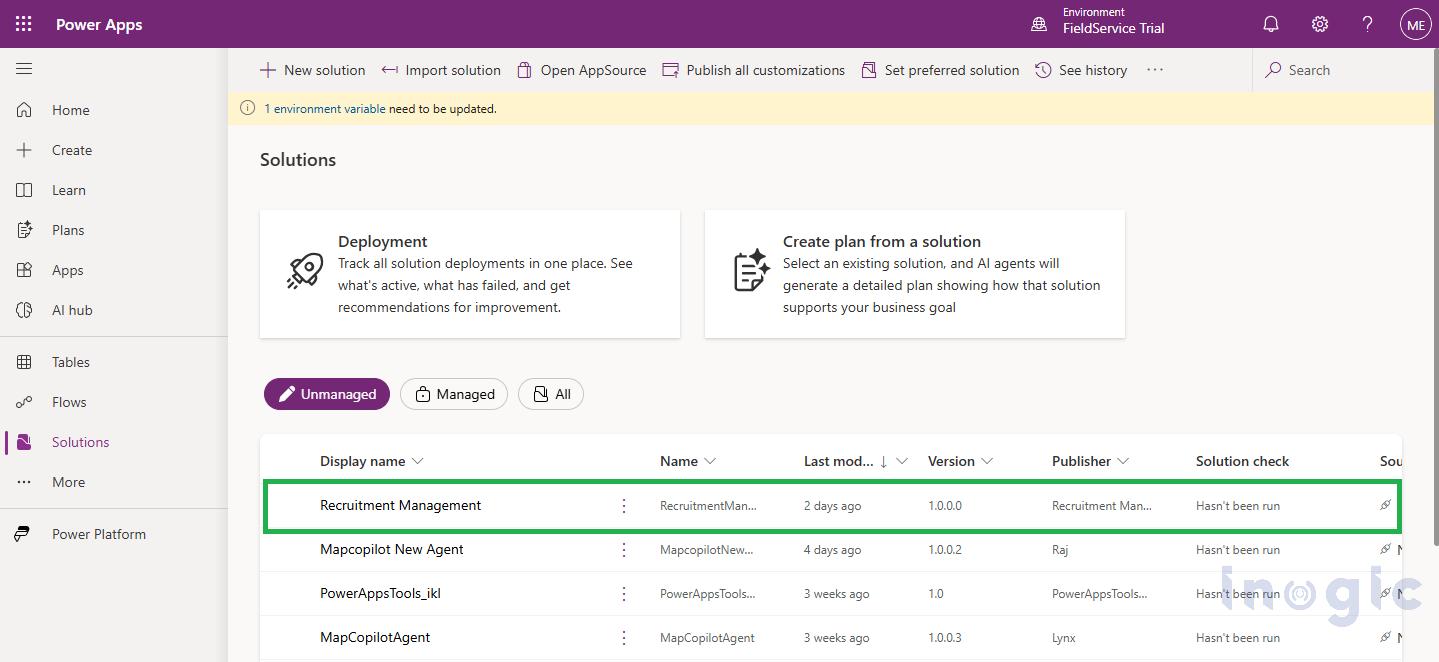Open notifications bell icon
Viewport: 1439px width, 662px height.
1271,24
